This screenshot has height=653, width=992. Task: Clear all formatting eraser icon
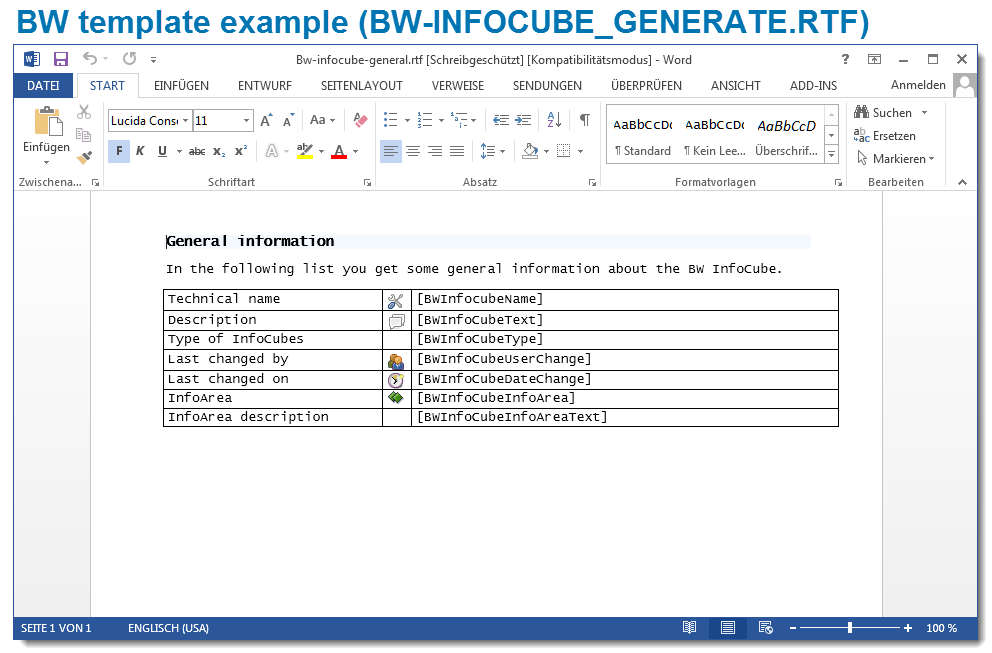(360, 120)
